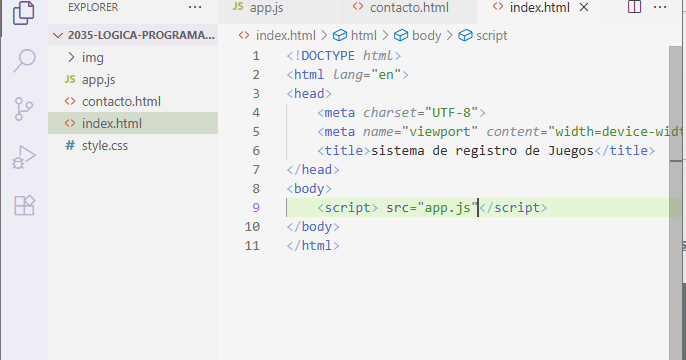
Task: Open the Search view icon
Action: (x=24, y=60)
